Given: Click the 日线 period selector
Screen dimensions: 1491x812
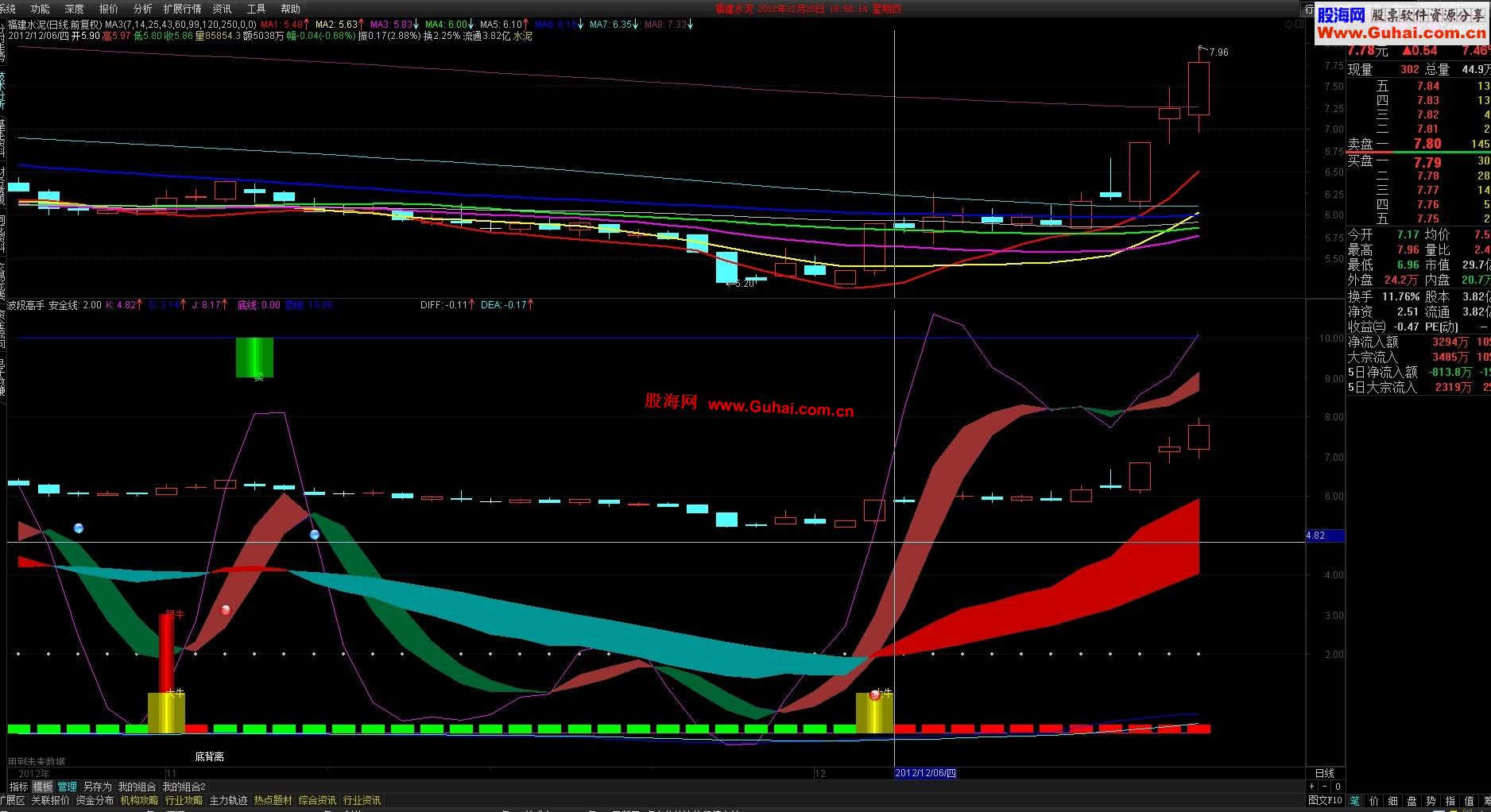Looking at the screenshot, I should click(1325, 773).
